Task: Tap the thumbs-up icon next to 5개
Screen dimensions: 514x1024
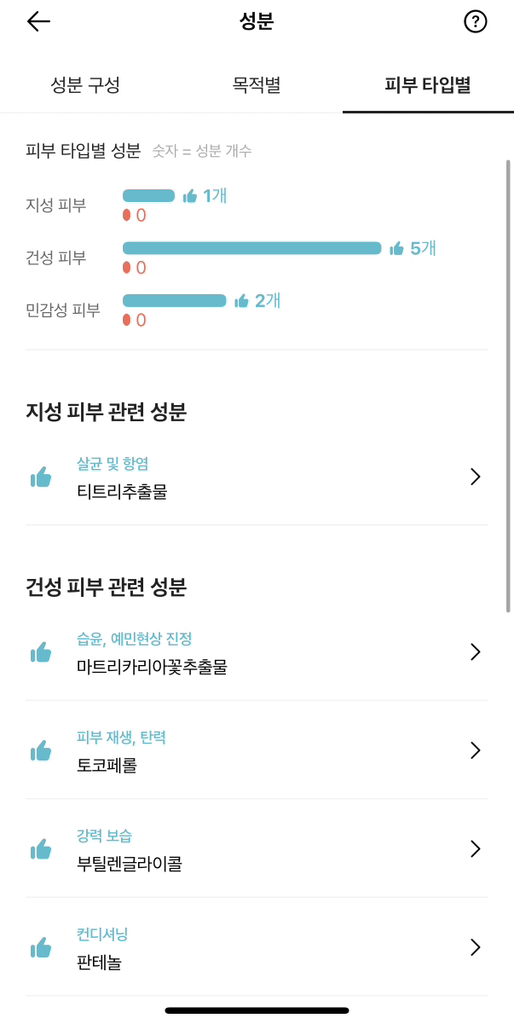Action: 396,248
